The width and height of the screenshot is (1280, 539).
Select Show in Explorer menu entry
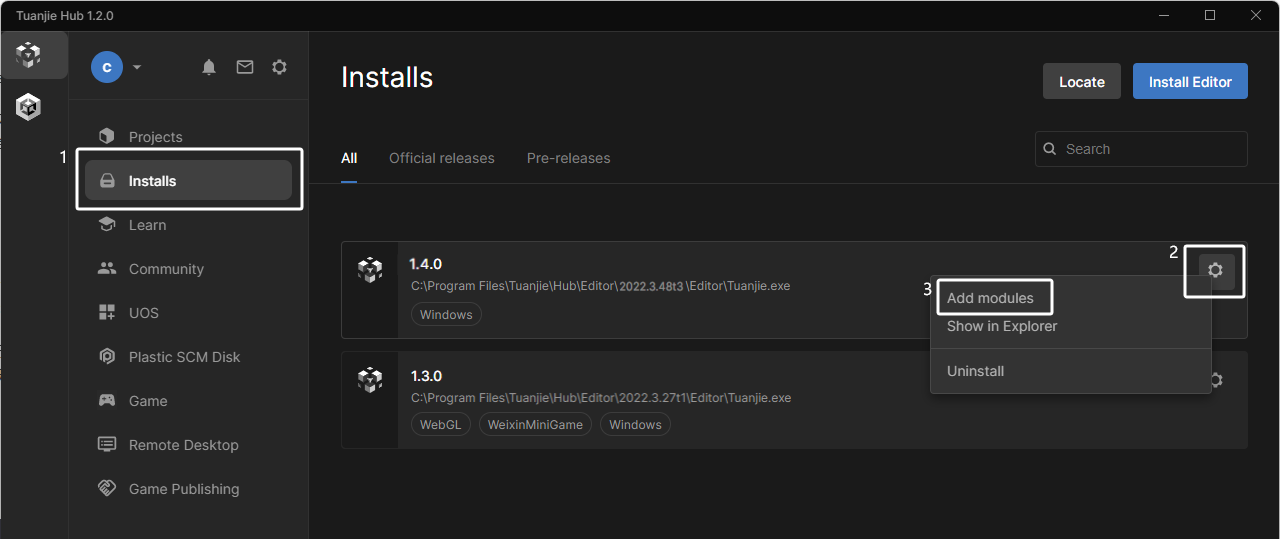(1002, 326)
